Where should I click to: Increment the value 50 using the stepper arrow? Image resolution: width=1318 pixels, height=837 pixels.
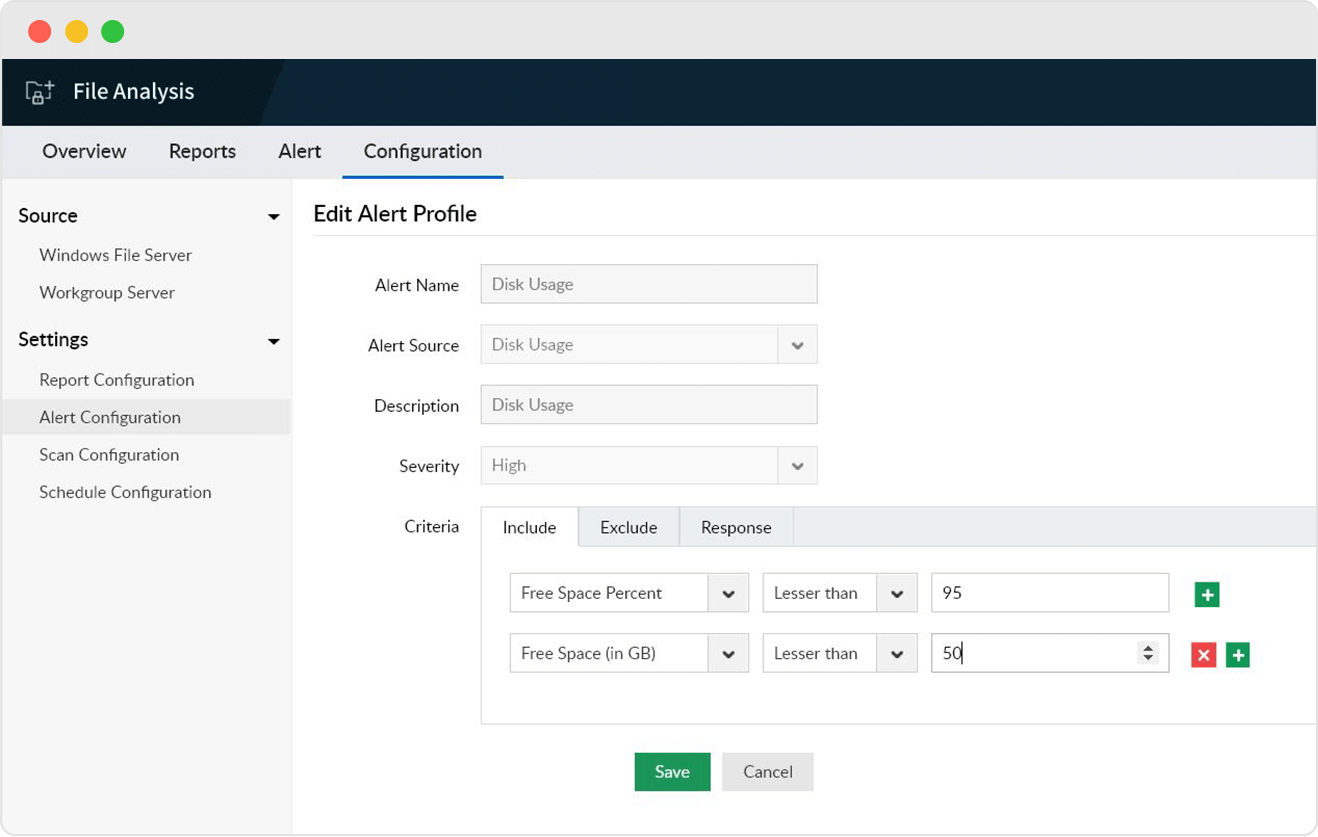coord(1146,648)
